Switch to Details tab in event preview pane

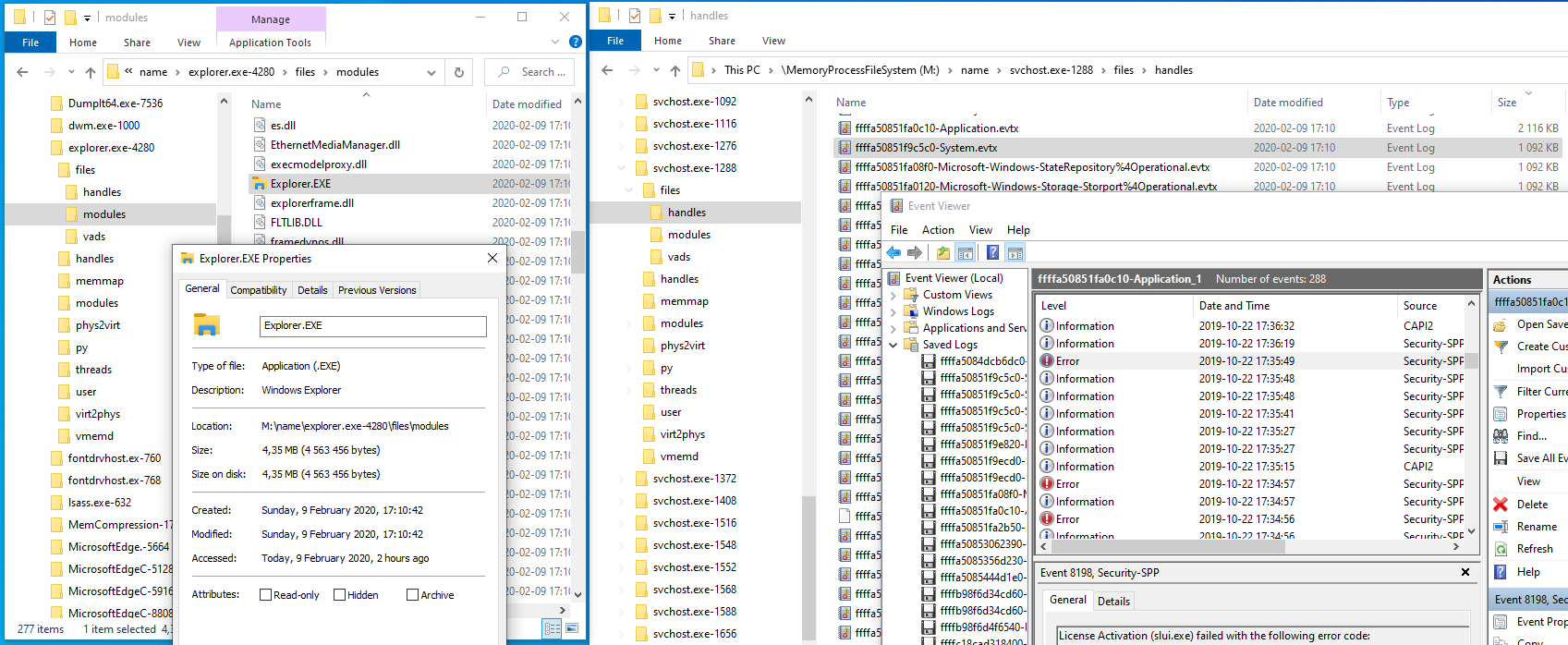[x=1113, y=602]
